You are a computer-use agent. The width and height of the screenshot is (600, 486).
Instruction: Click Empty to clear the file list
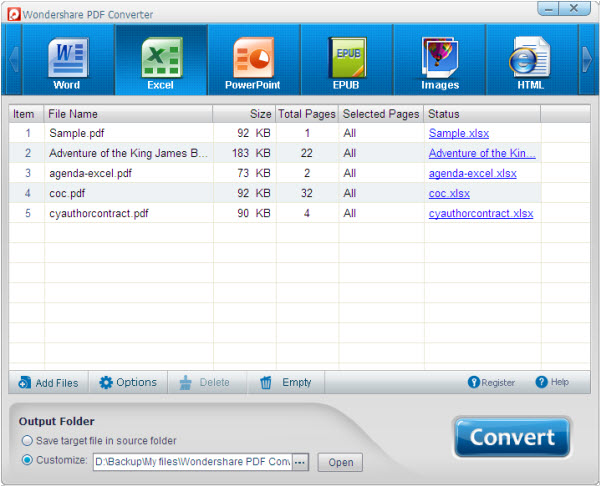286,382
